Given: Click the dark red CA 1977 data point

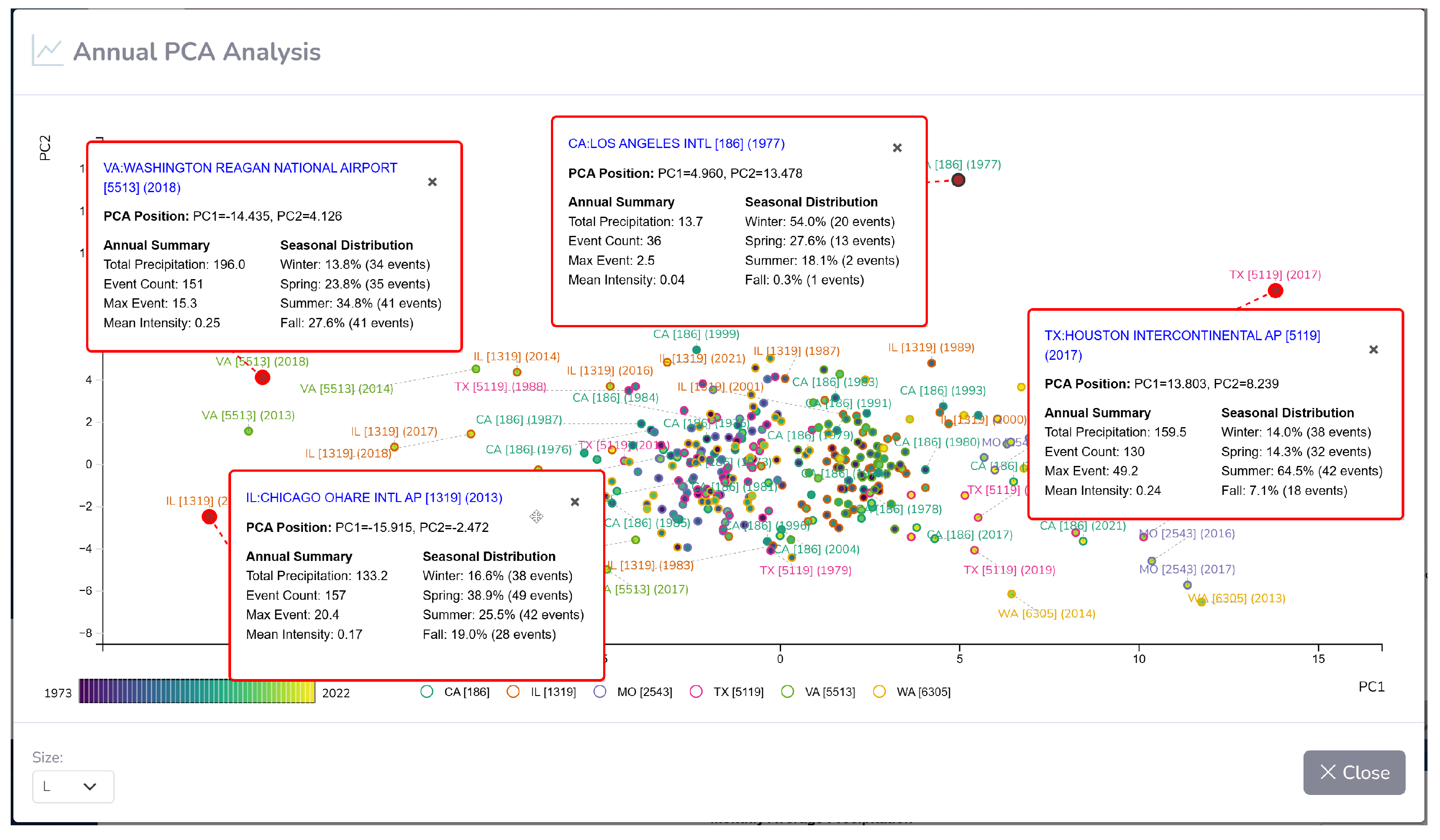Looking at the screenshot, I should click(959, 181).
